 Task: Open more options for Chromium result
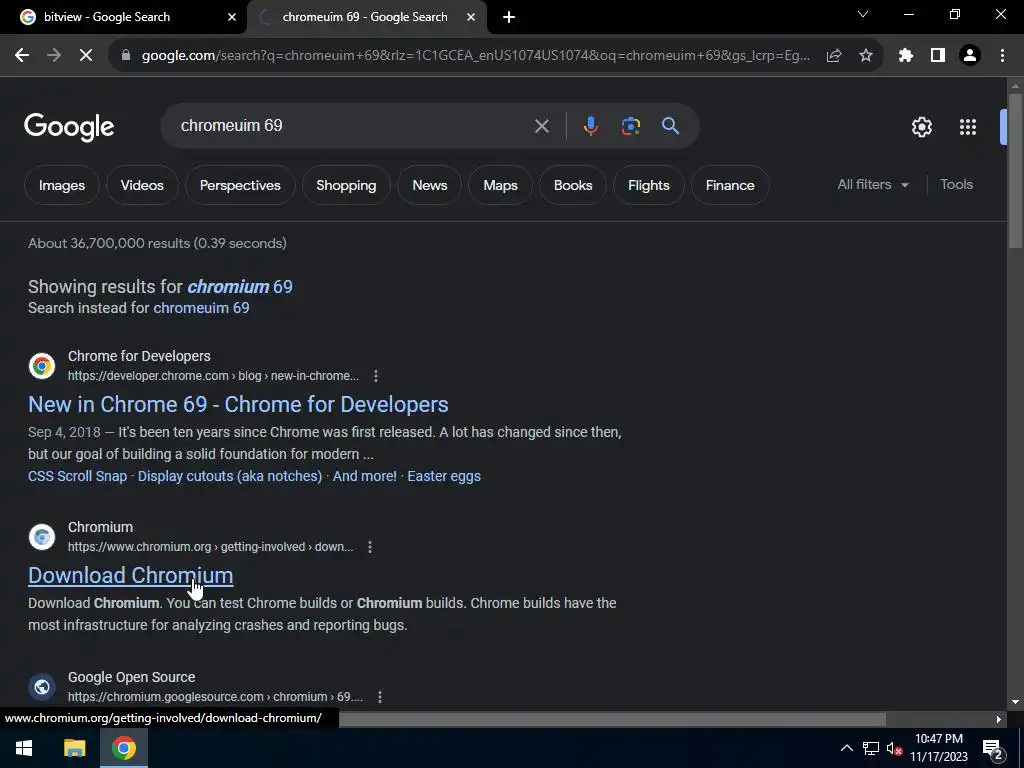pyautogui.click(x=370, y=547)
